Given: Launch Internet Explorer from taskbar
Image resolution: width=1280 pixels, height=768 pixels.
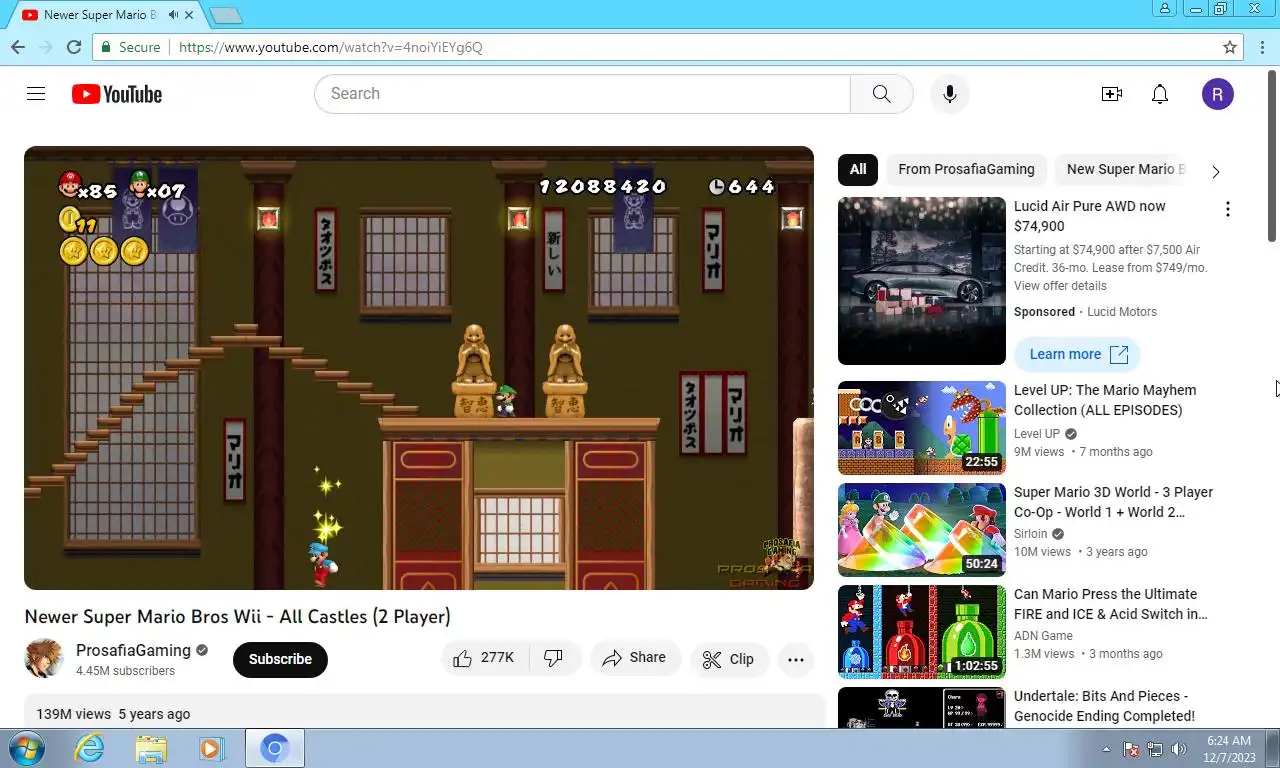Looking at the screenshot, I should click(89, 748).
